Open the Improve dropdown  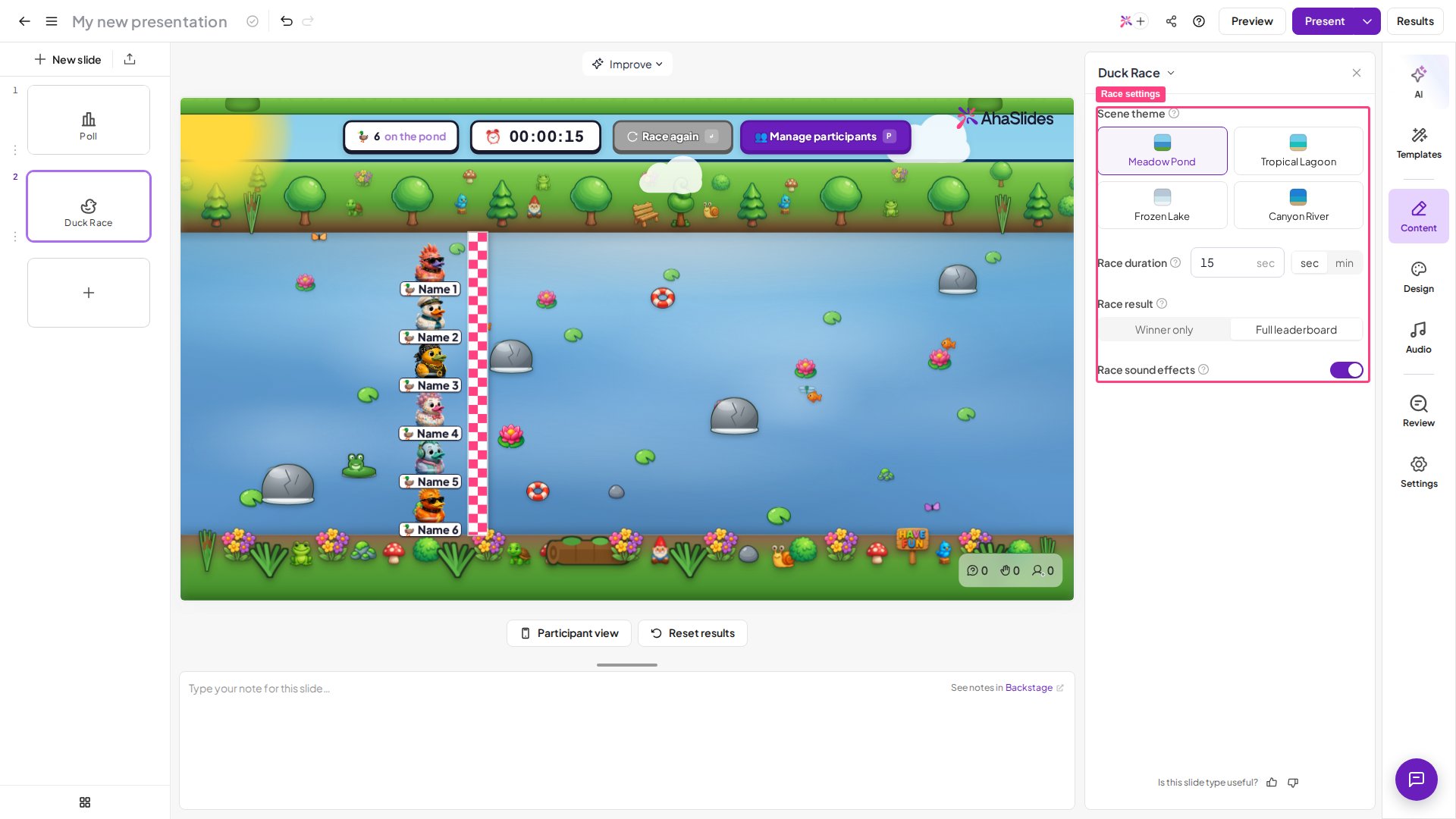627,64
